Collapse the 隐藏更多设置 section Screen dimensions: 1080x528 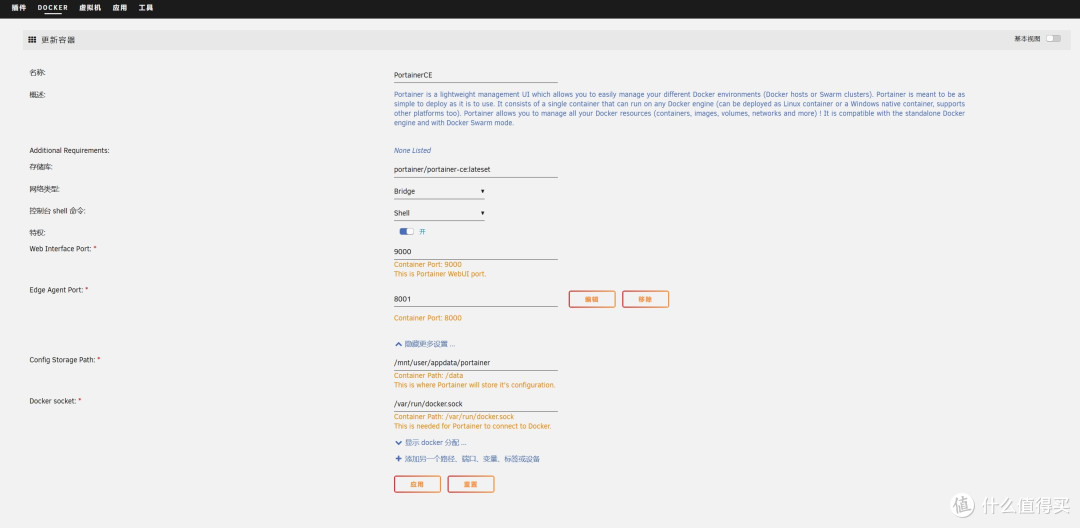(425, 343)
